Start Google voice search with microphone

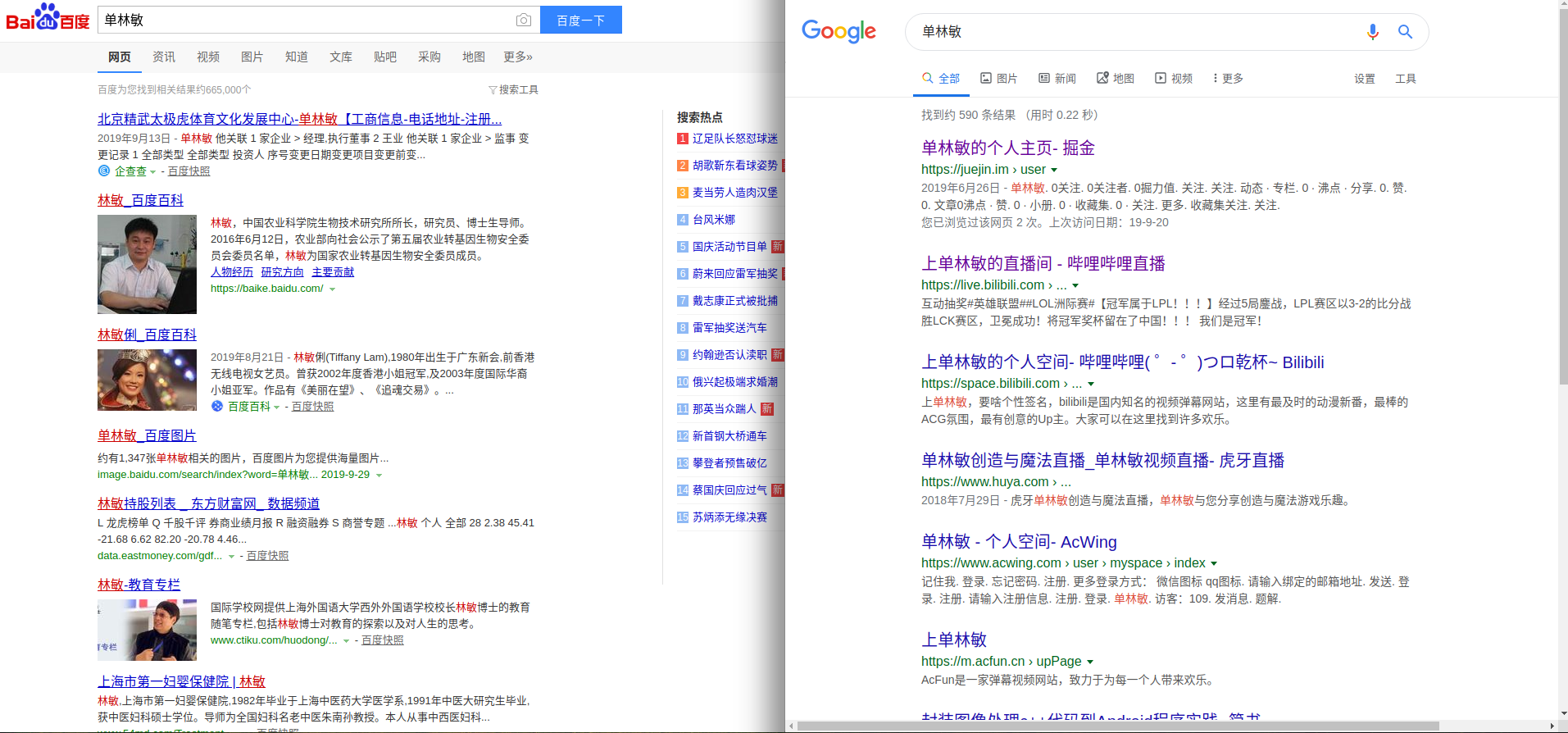(1373, 32)
